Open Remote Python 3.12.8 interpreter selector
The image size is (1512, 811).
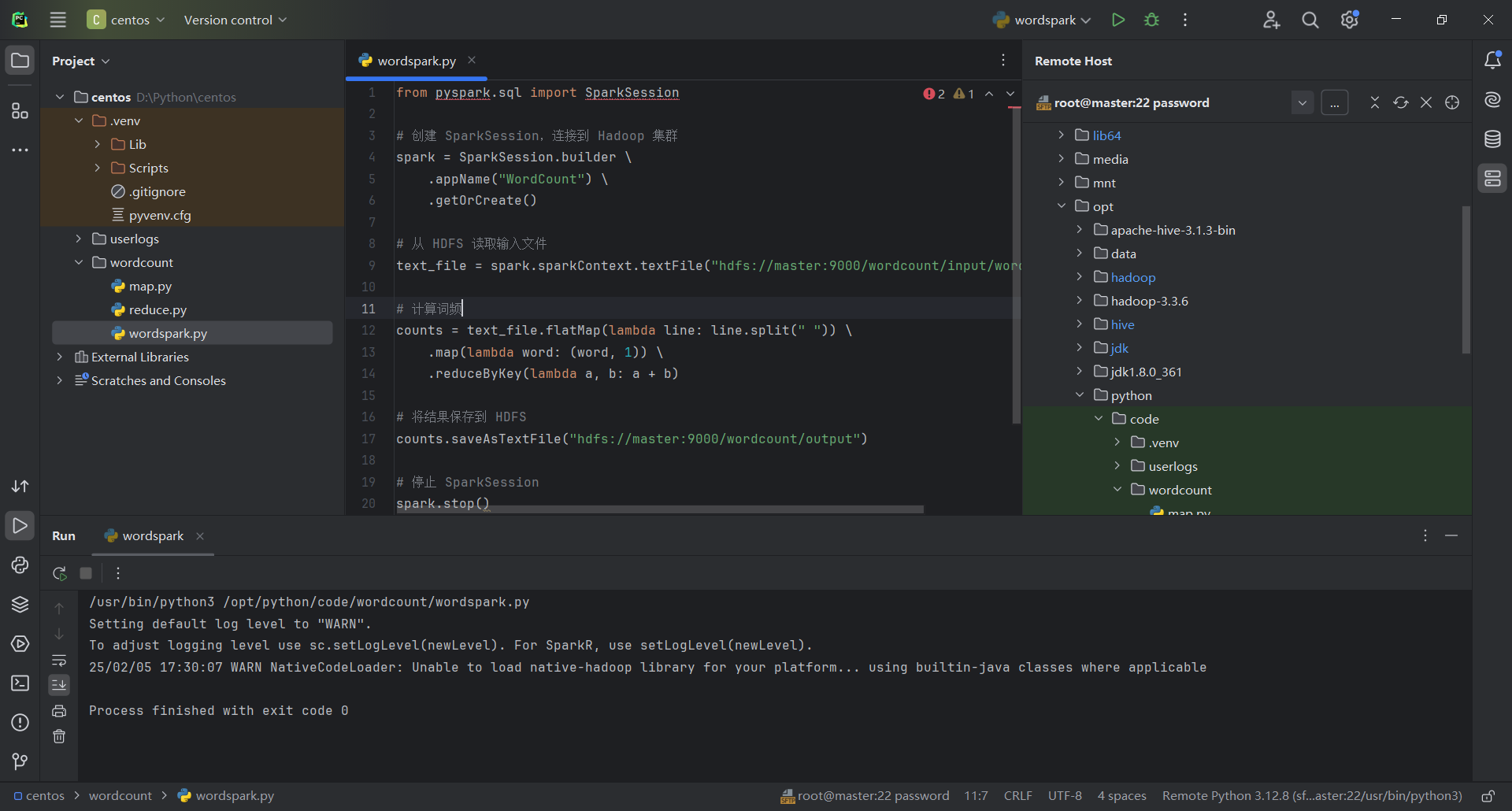[x=1312, y=796]
